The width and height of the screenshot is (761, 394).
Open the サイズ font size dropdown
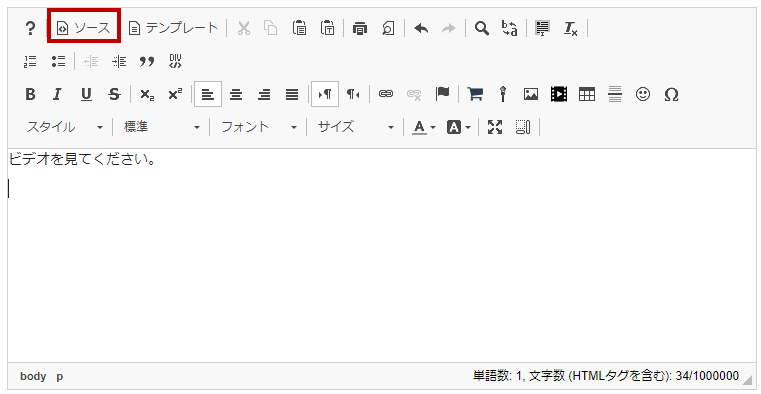pos(355,127)
